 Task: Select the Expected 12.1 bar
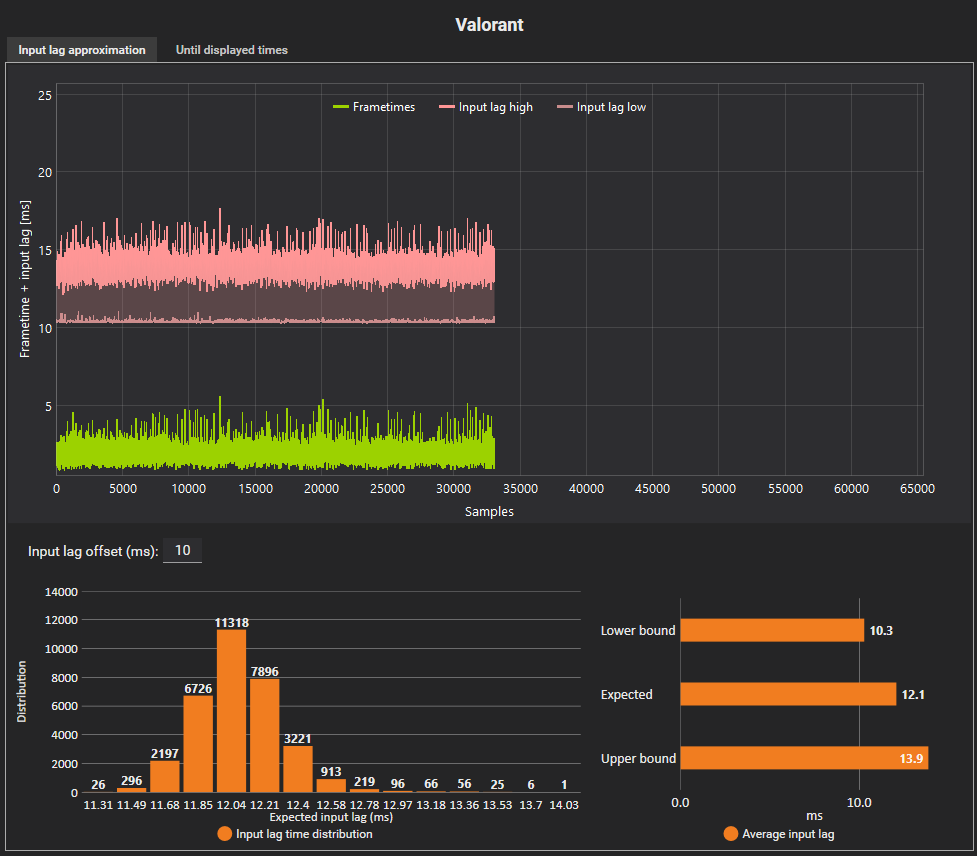(787, 694)
